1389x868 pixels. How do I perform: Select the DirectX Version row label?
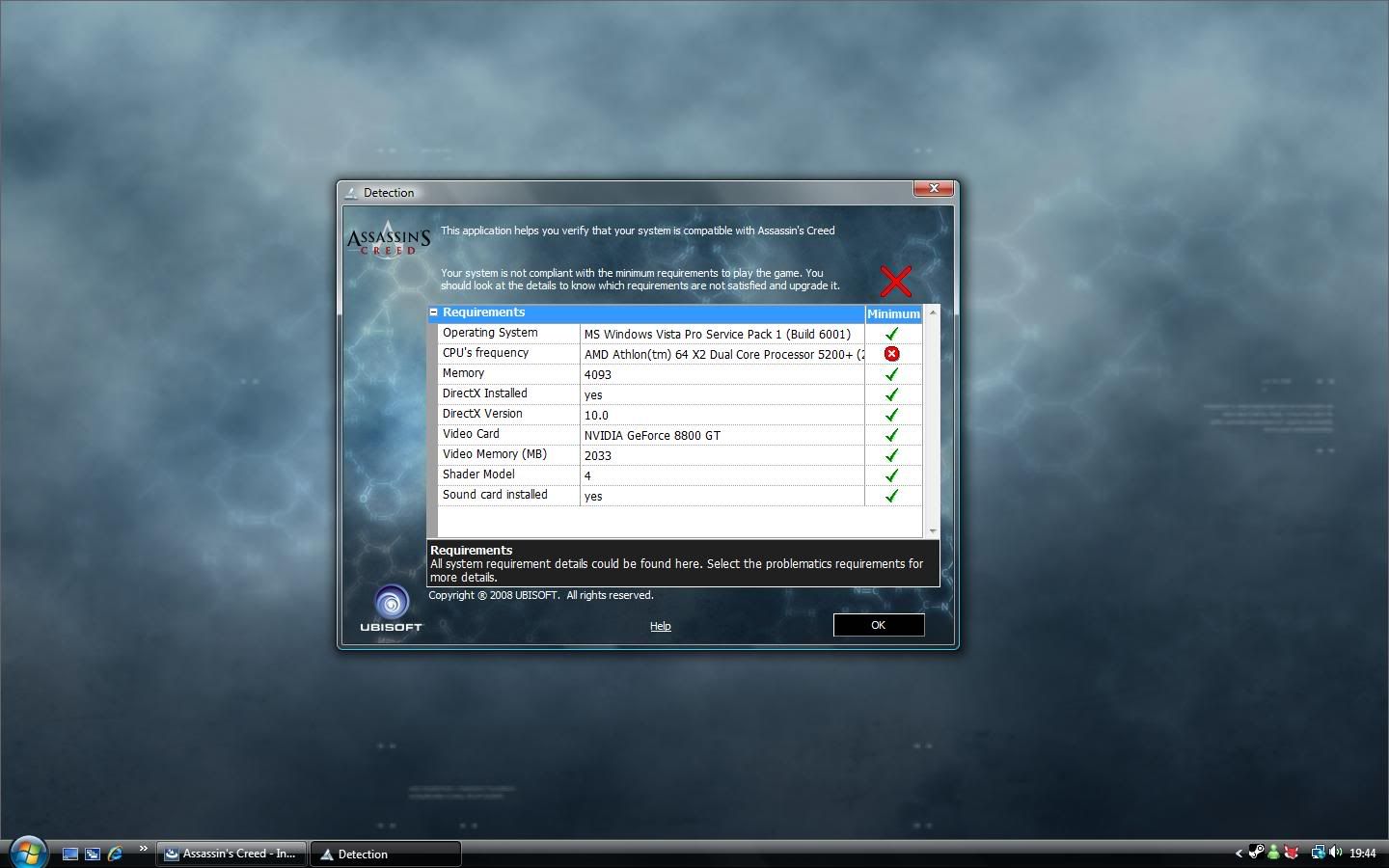click(482, 414)
